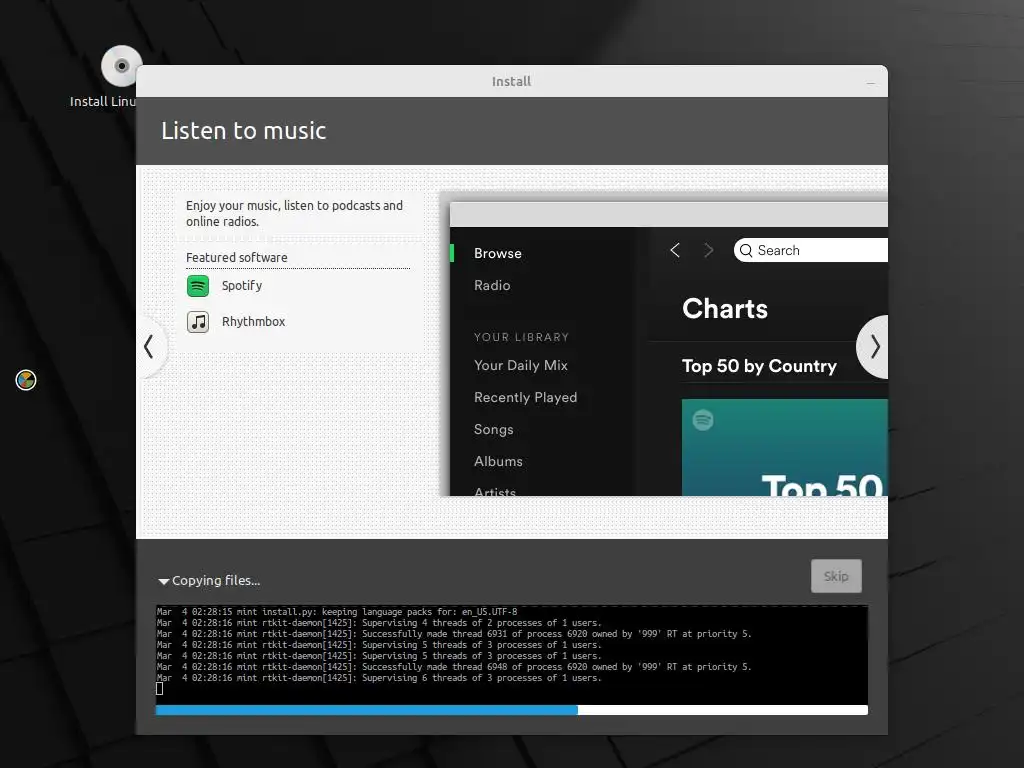Select Radio in the Spotify sidebar

[492, 285]
